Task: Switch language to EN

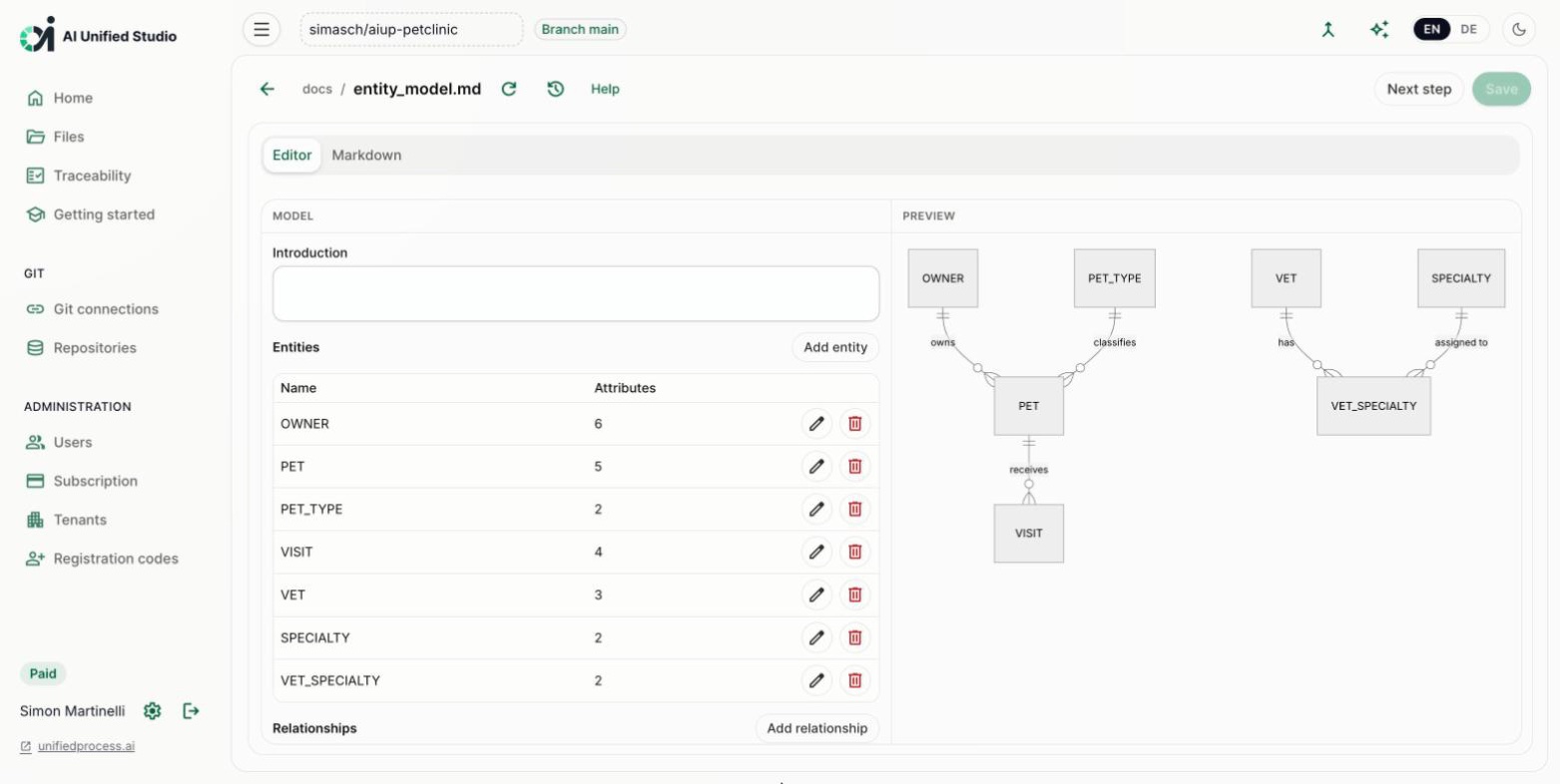Action: coord(1431,29)
